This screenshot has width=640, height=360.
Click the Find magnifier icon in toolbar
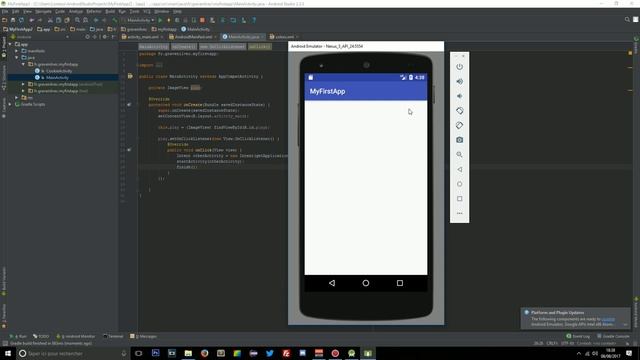77,20
